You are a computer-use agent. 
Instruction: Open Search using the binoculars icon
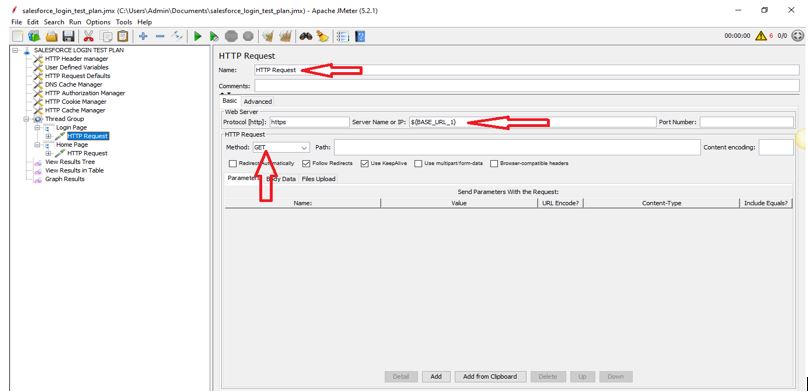click(306, 36)
